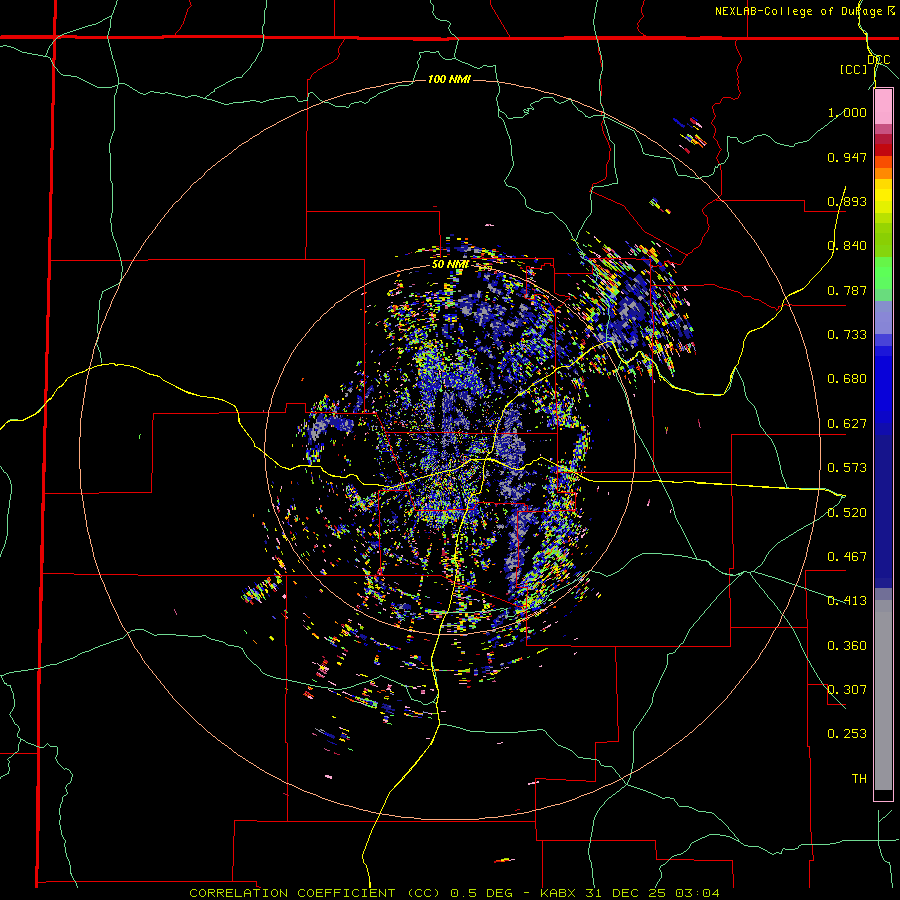The height and width of the screenshot is (900, 900).
Task: Click the DCC label above the color scale
Action: coord(878,59)
